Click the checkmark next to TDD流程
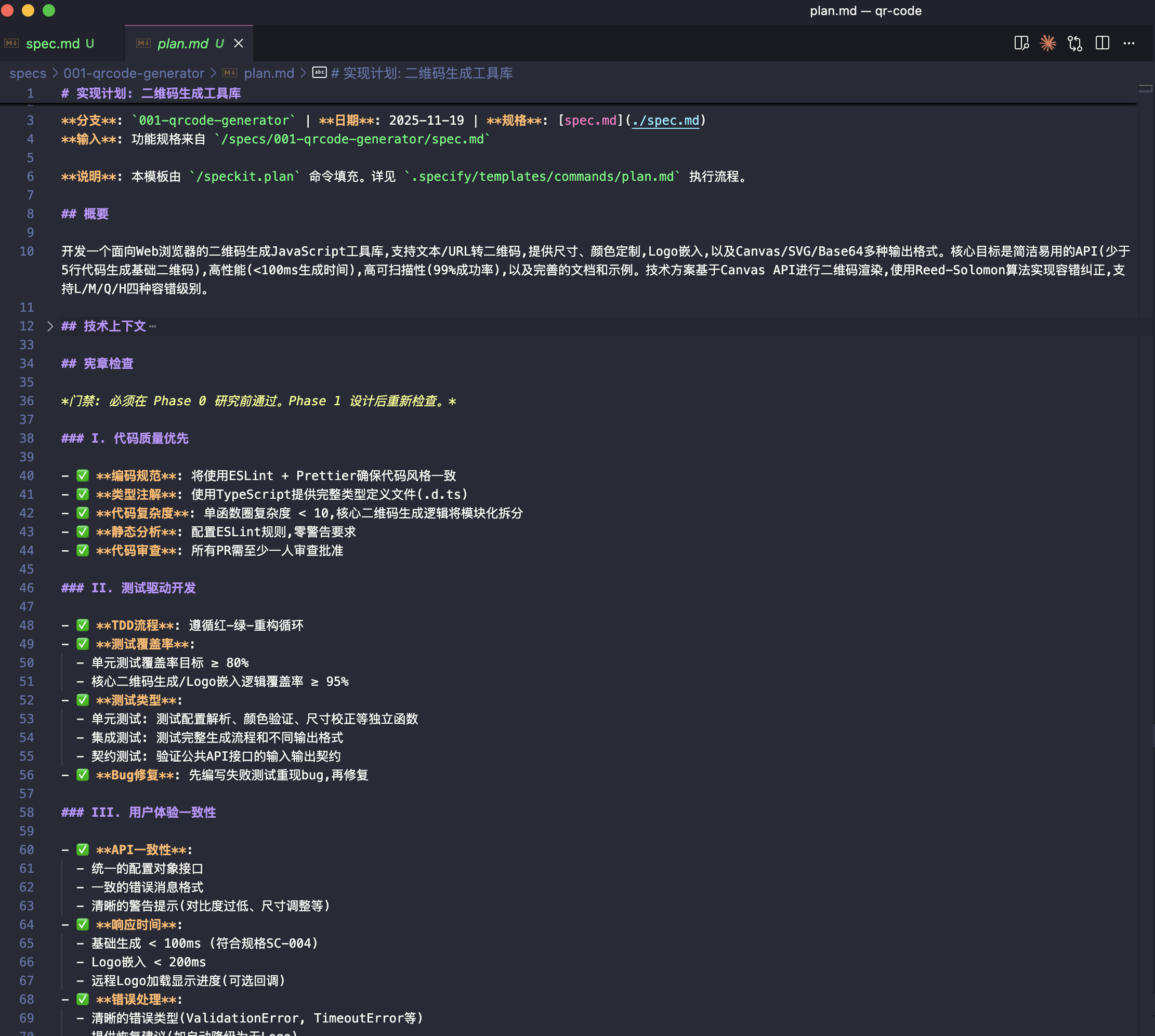Screen dimensions: 1155x1036 83,626
